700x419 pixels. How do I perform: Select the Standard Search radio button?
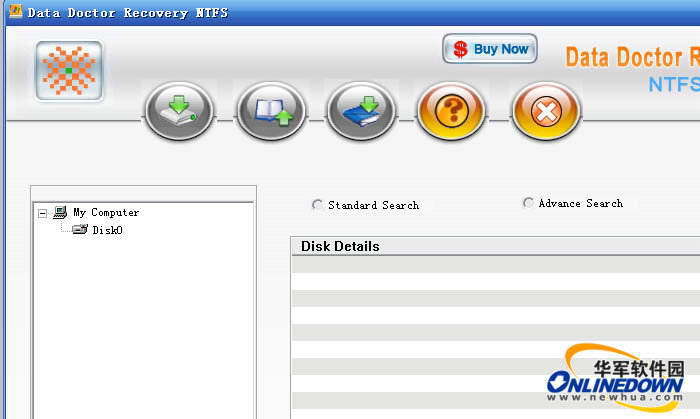tap(317, 205)
